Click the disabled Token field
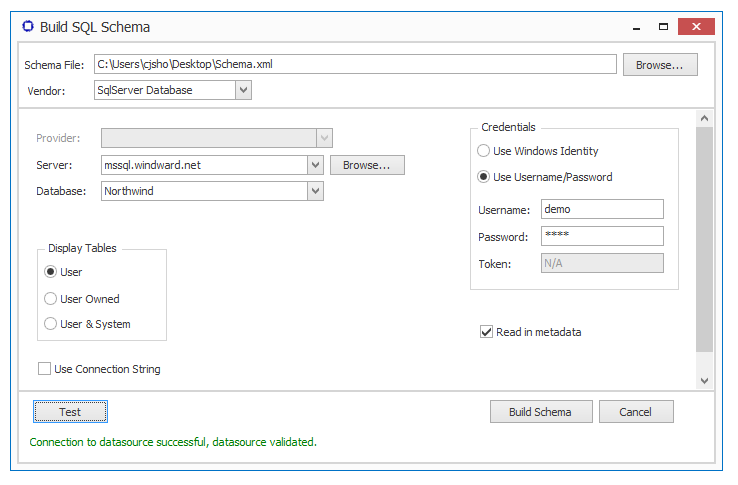This screenshot has height=485, width=738. [602, 263]
